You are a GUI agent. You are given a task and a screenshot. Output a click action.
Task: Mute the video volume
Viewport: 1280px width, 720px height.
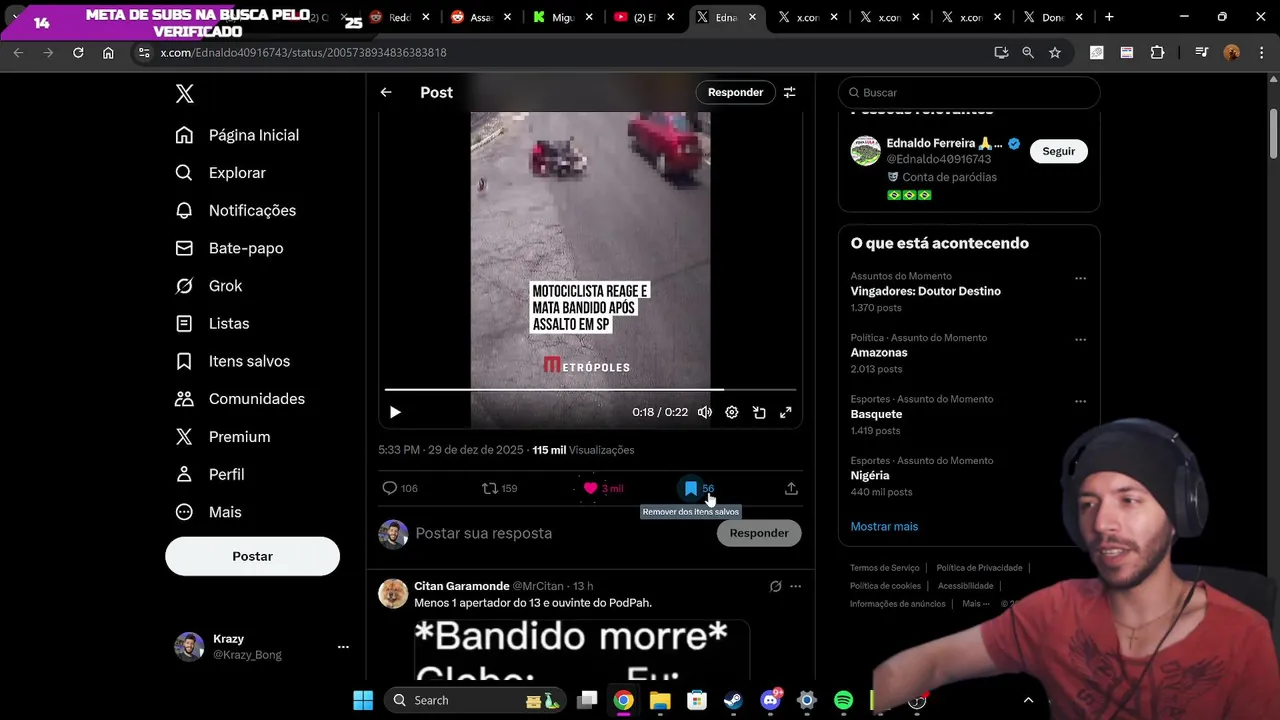pos(705,412)
